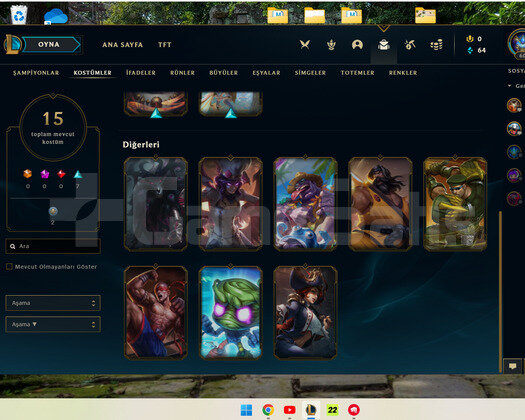Open the chat bubble icon
The image size is (525, 420).
tap(512, 366)
